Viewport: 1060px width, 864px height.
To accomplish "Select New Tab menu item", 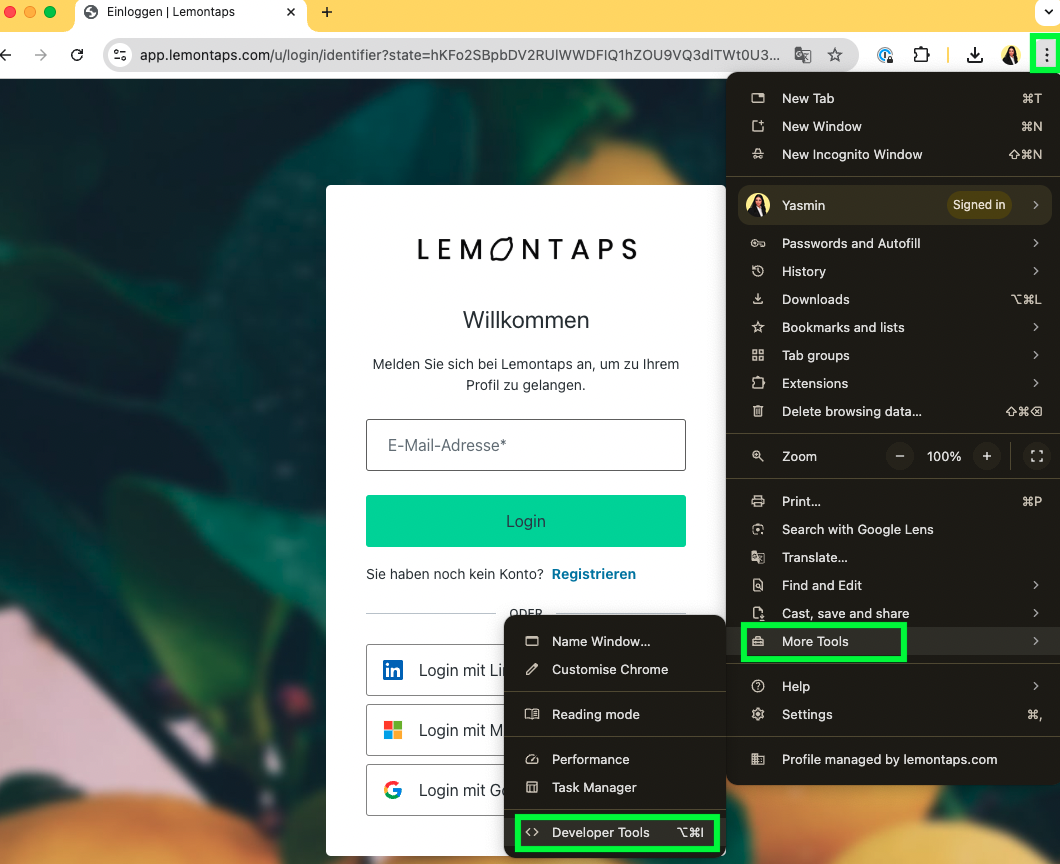I will (x=895, y=99).
